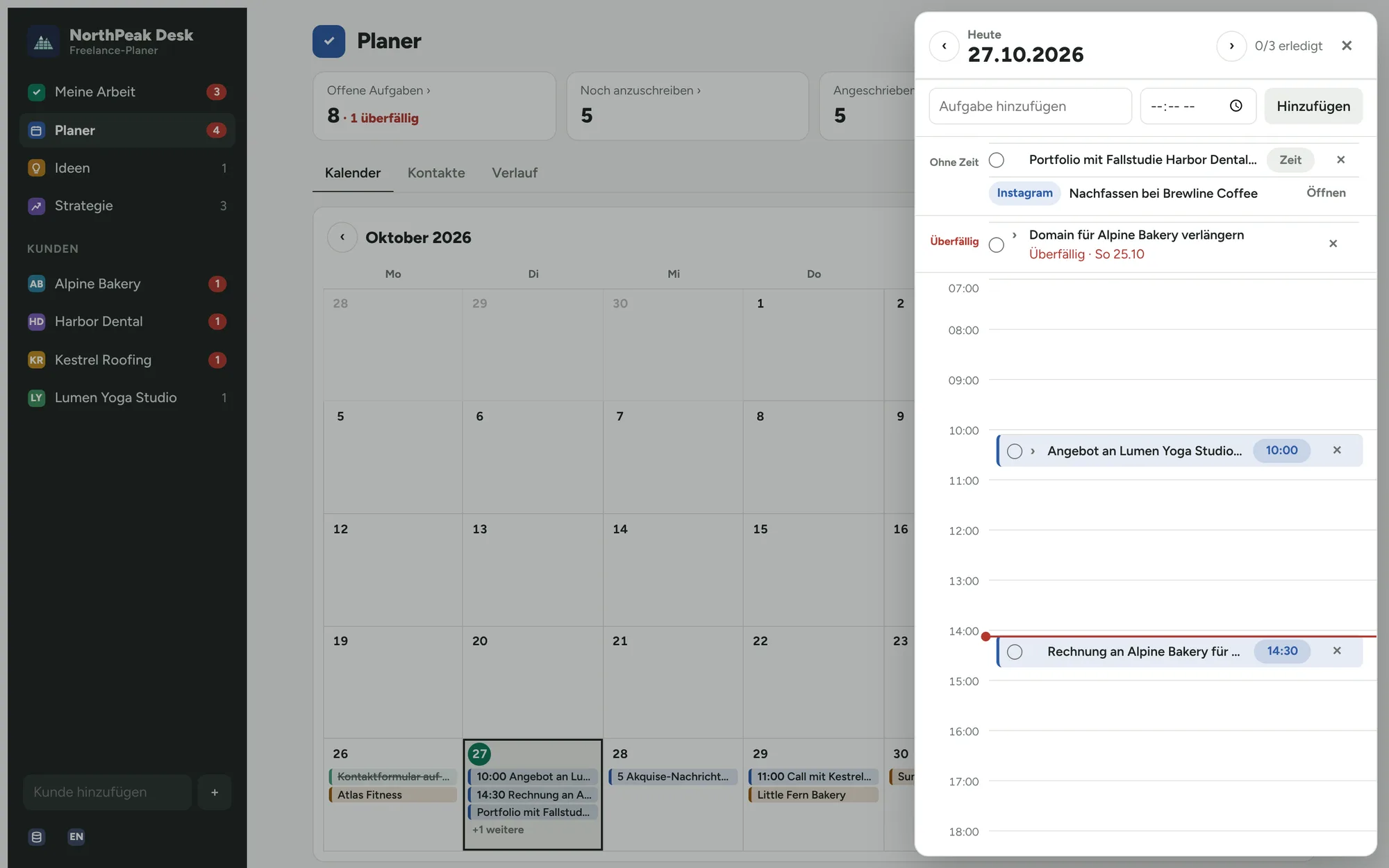Close the day panel
This screenshot has width=1389, height=868.
1347,46
